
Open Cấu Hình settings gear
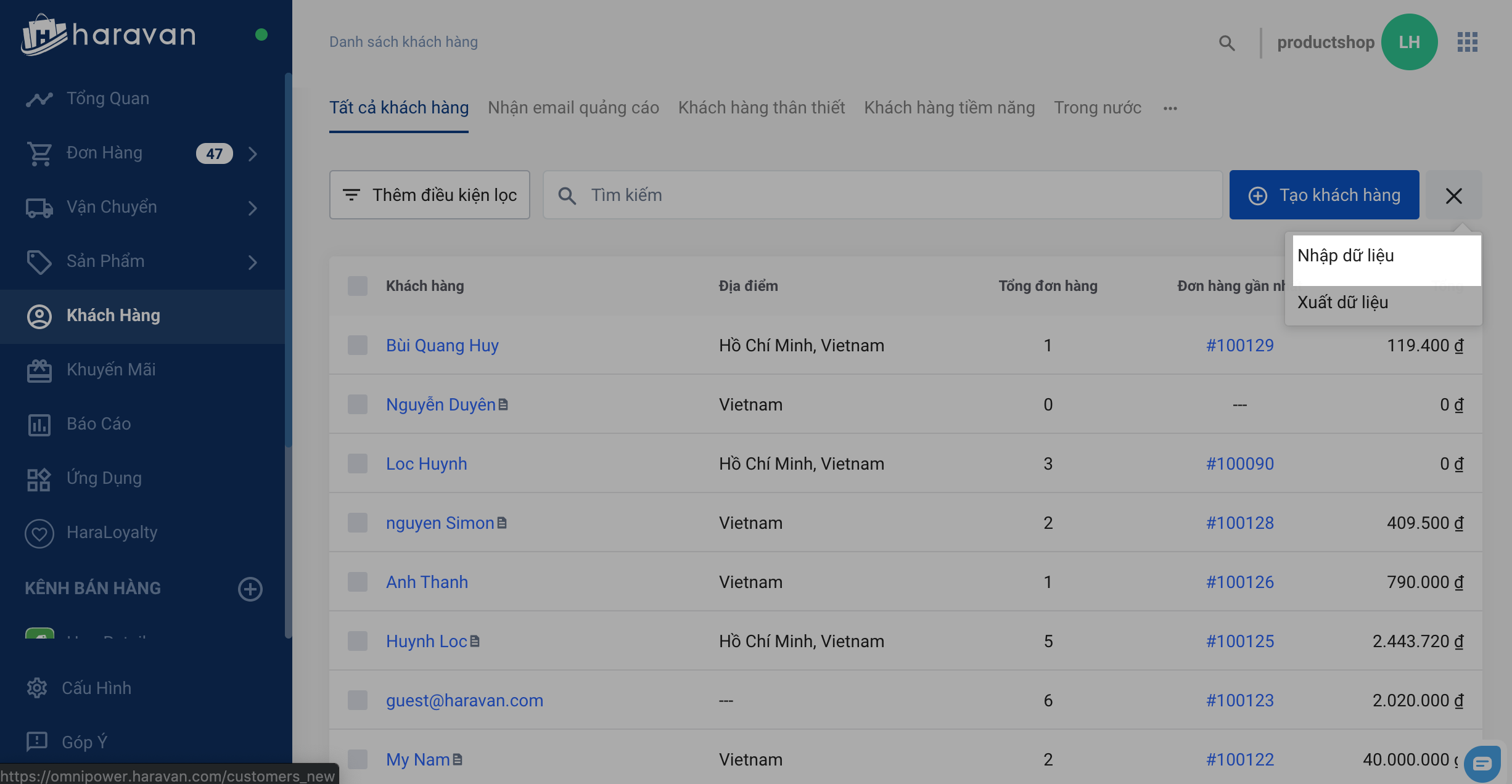point(37,688)
